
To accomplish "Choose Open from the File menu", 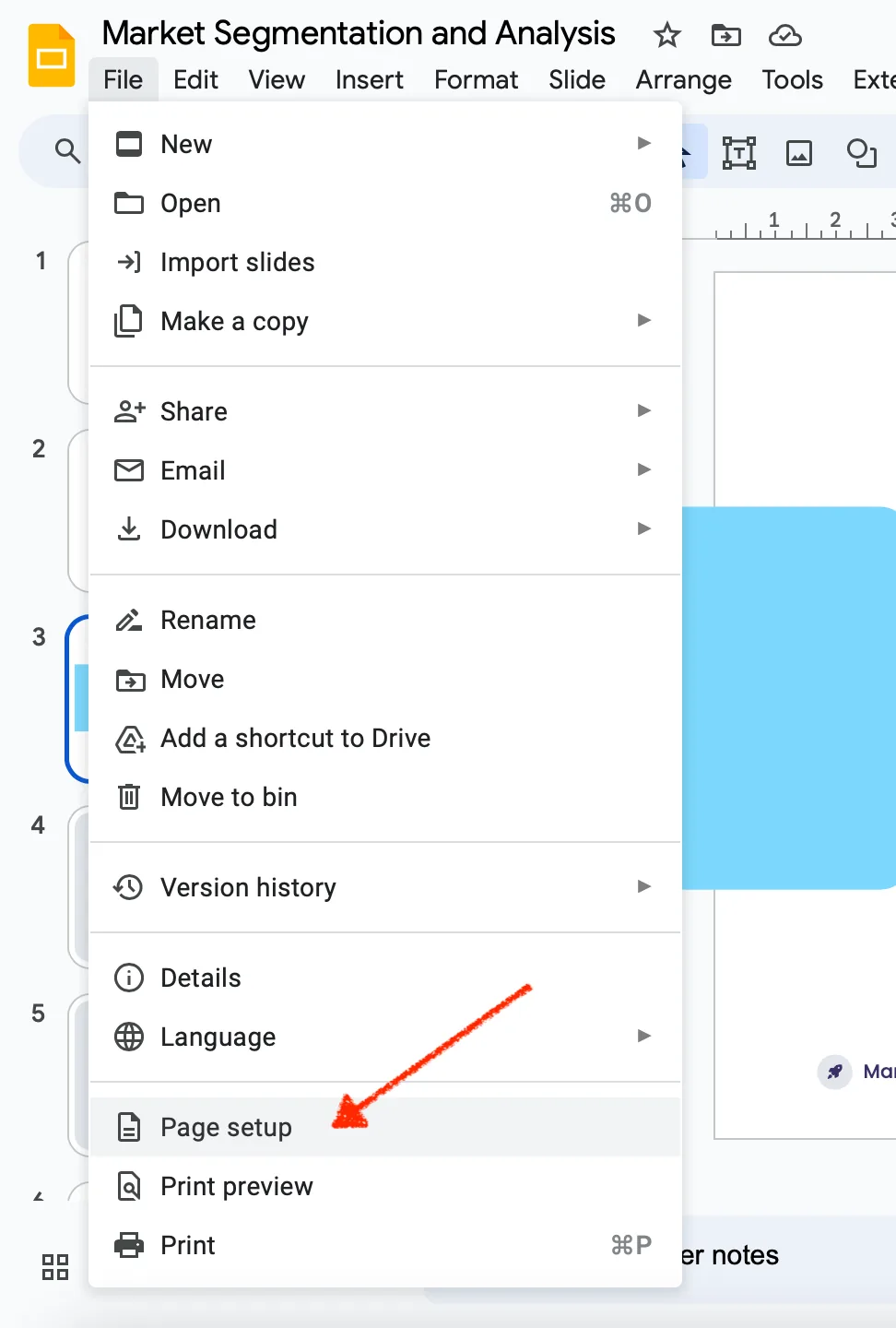I will [385, 203].
